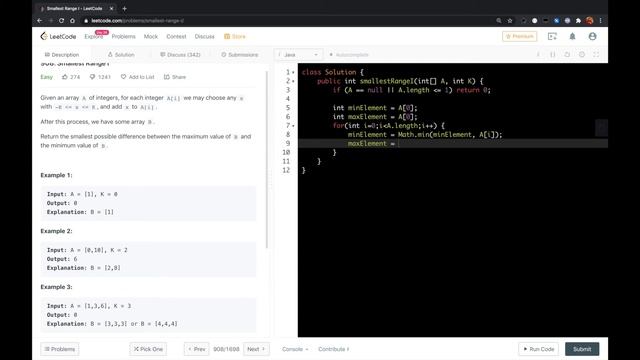Click zoom magnifier icon in address bar
Image resolution: width=640 pixels, height=360 pixels.
point(499,20)
